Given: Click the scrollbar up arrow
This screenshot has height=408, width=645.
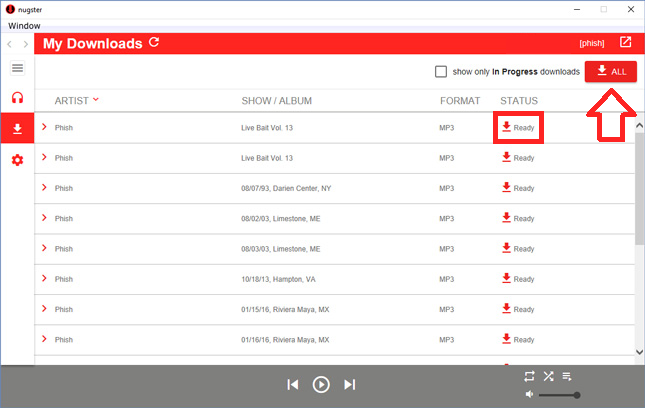Looking at the screenshot, I should (x=640, y=125).
